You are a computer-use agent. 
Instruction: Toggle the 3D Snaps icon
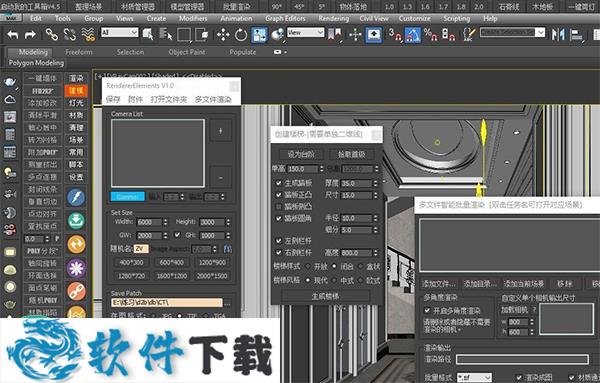point(395,35)
